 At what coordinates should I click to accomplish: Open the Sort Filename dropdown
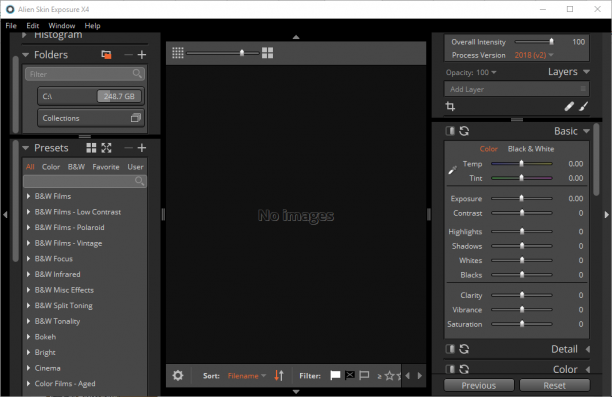(246, 376)
